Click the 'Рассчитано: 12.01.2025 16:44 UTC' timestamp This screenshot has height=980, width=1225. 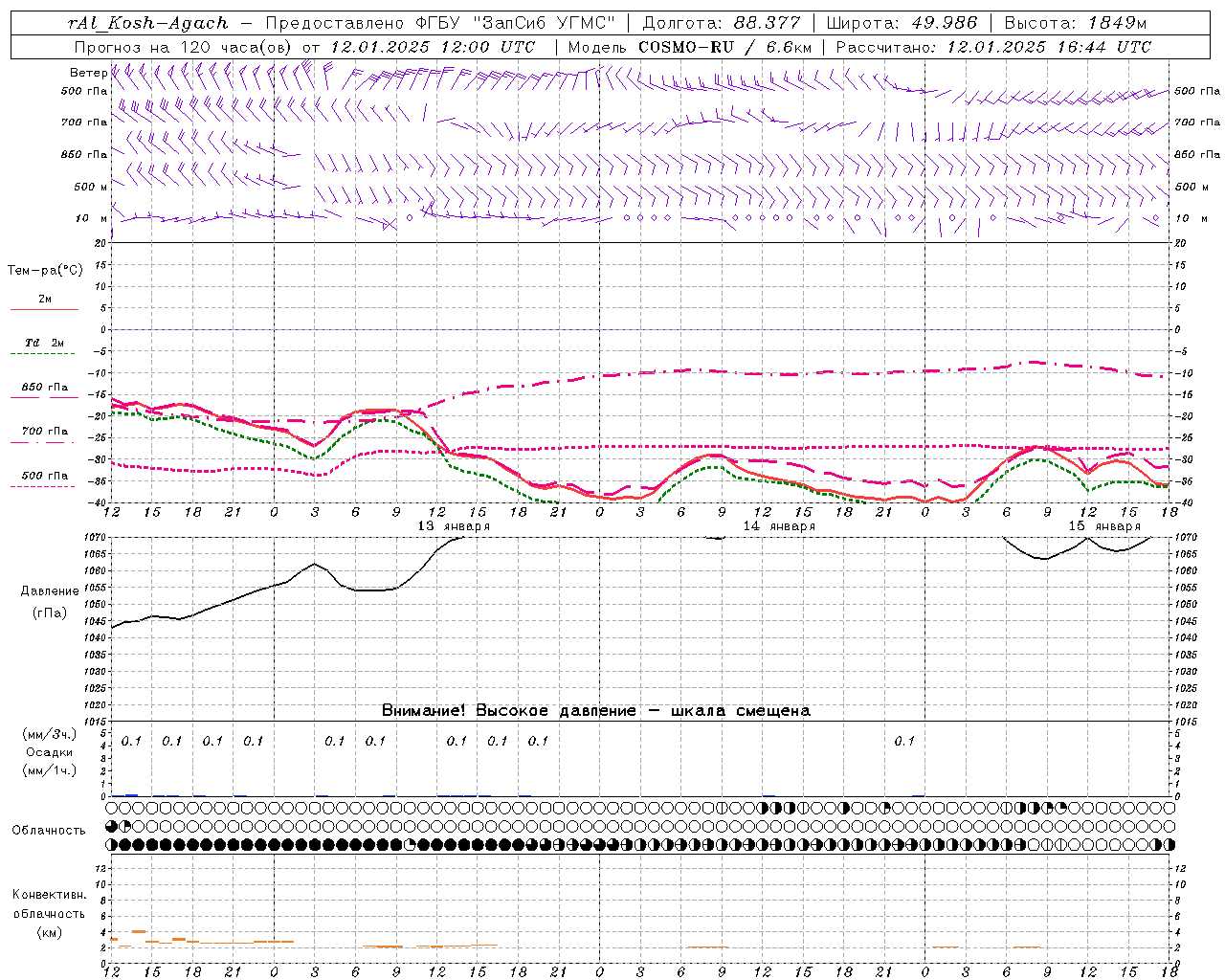993,47
